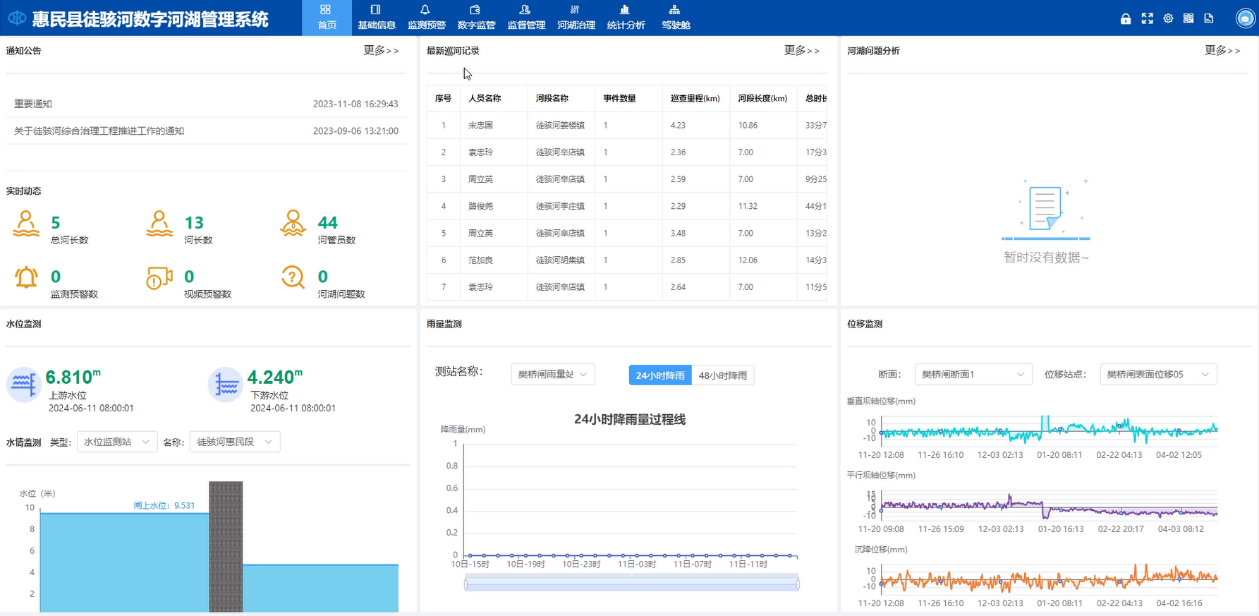Click the 河湖问题数 magnifier icon
The image size is (1259, 616).
[x=293, y=277]
